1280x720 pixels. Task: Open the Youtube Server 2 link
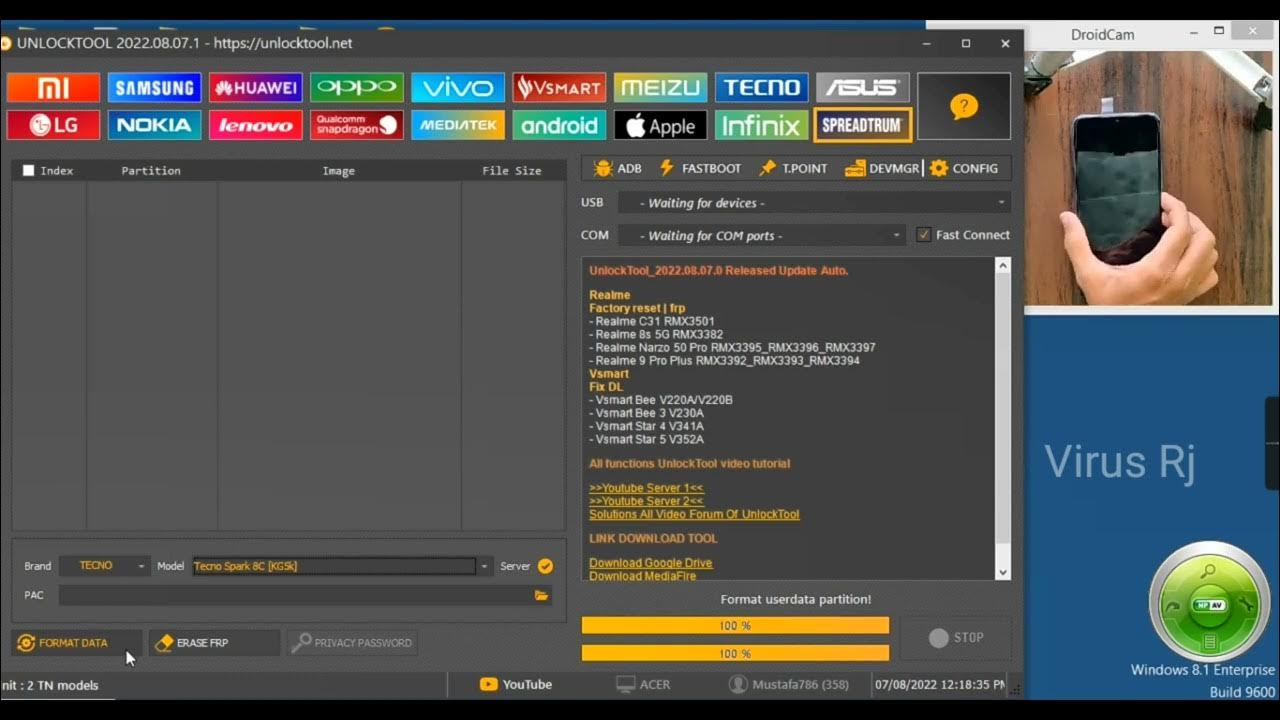[646, 501]
